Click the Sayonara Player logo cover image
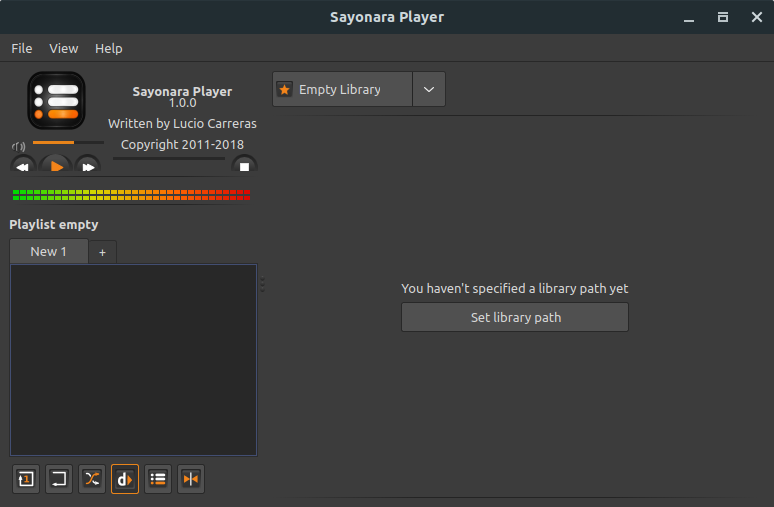The width and height of the screenshot is (774, 507). pos(56,100)
